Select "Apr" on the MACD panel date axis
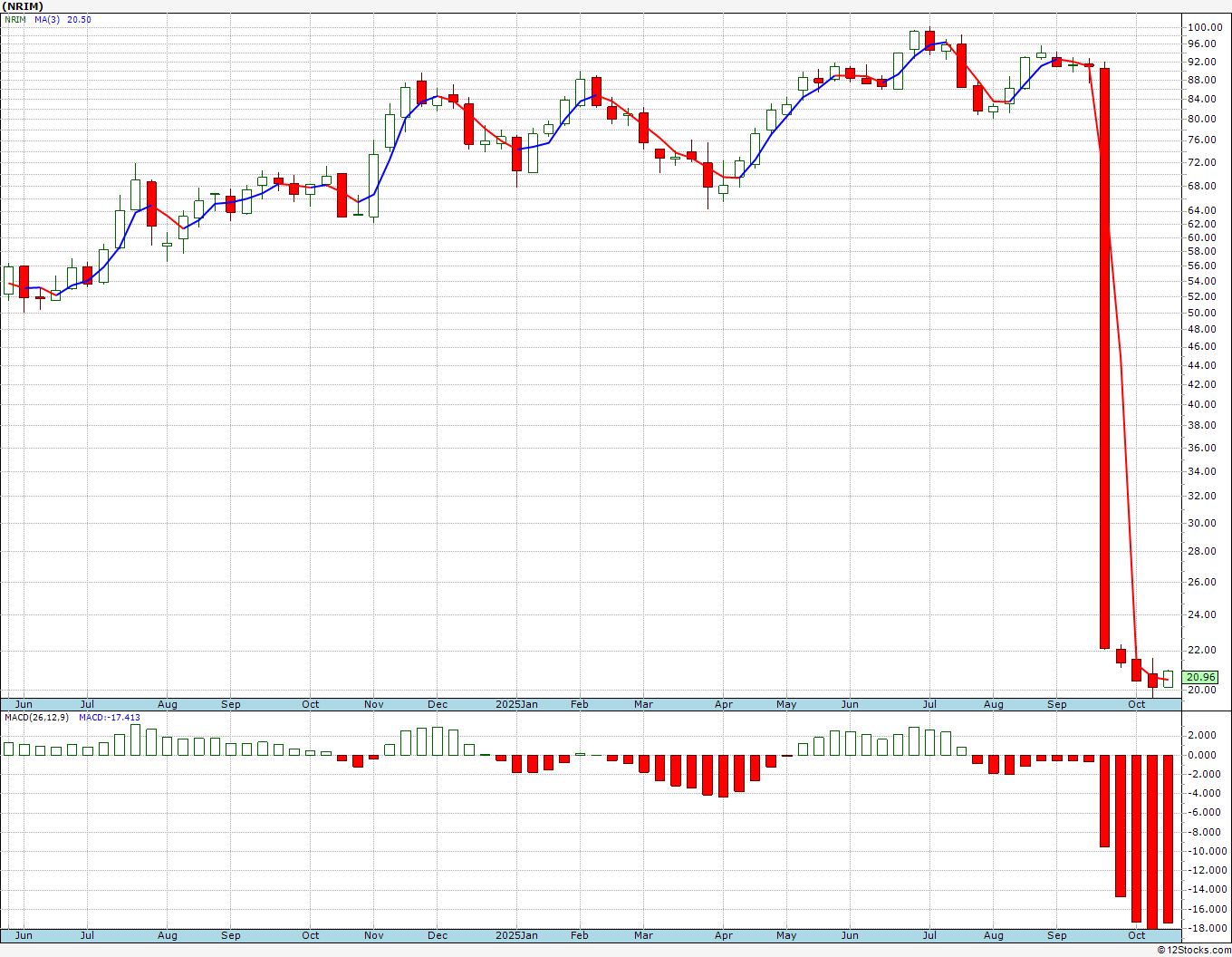1232x957 pixels. tap(724, 935)
